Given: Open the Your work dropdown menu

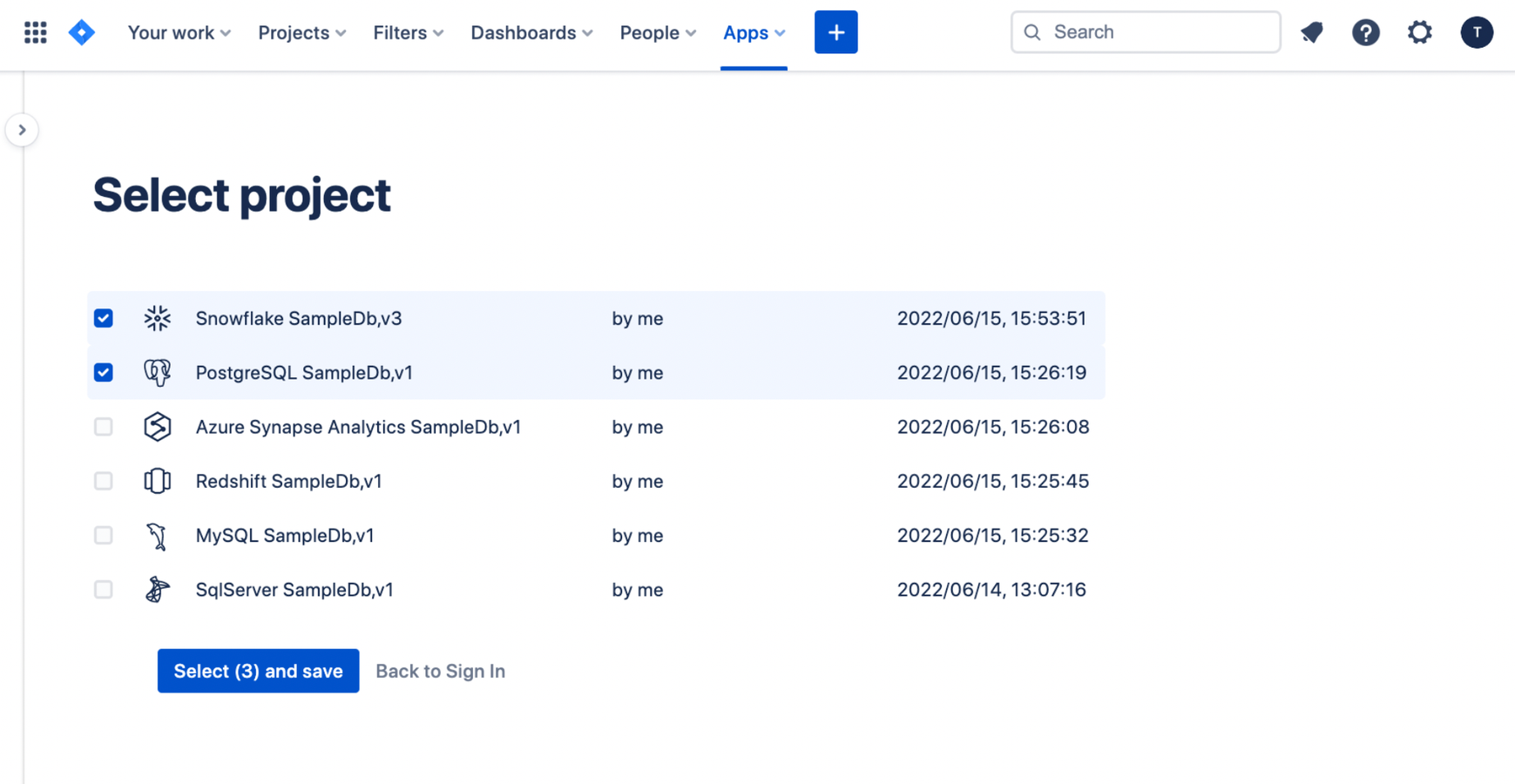Looking at the screenshot, I should [x=179, y=33].
